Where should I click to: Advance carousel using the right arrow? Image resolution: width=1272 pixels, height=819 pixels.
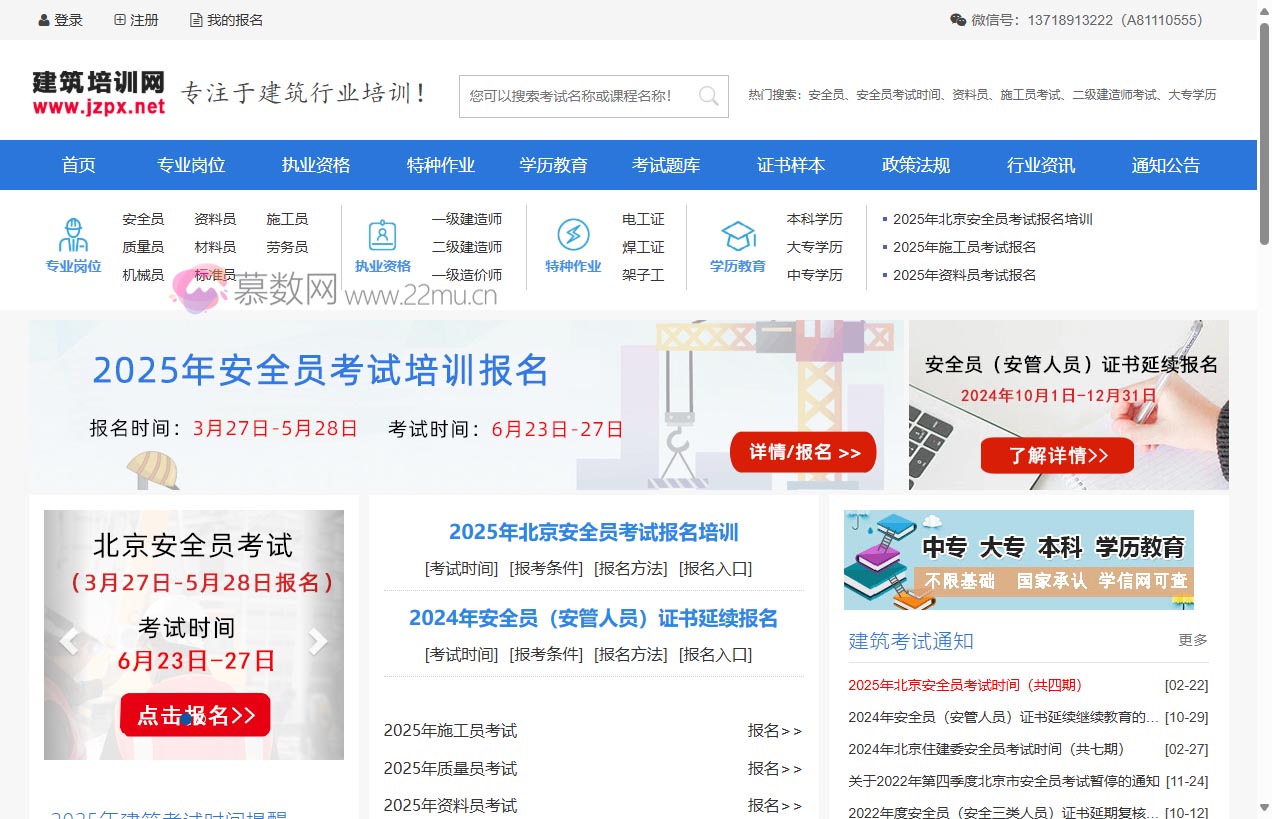click(x=318, y=640)
